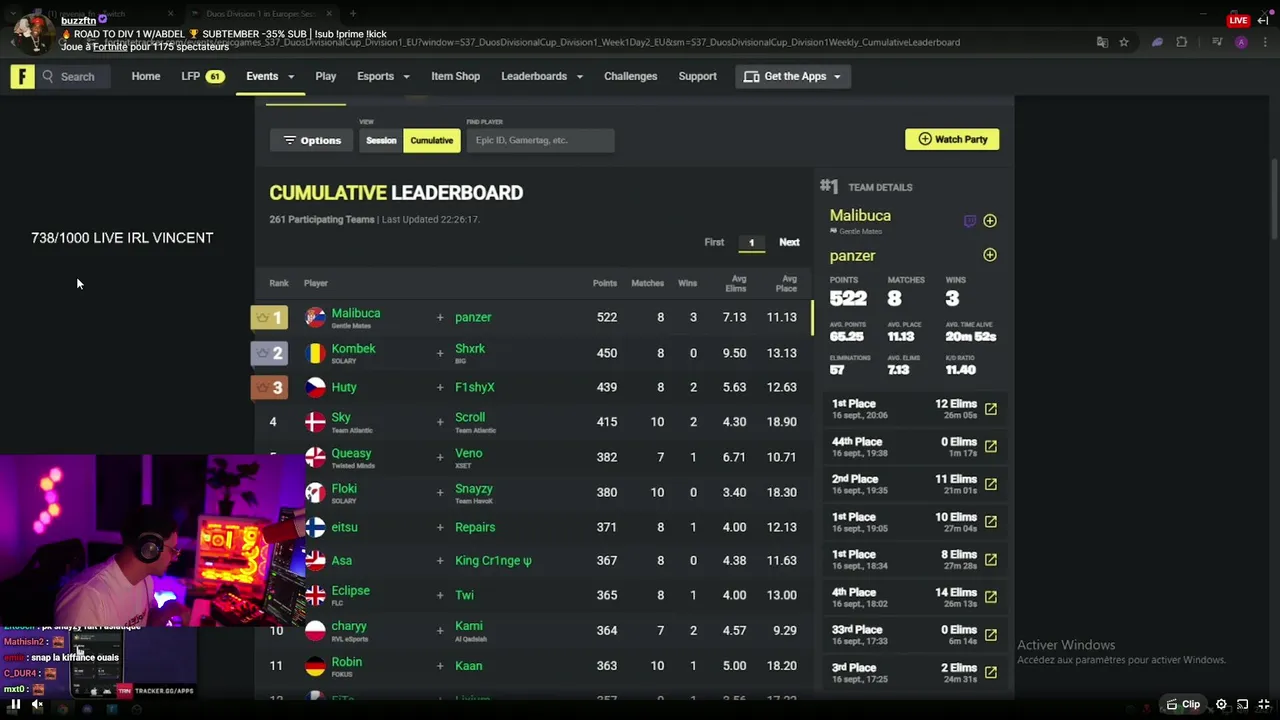Image resolution: width=1280 pixels, height=720 pixels.
Task: Open the 1st Place 10 Elims match
Action: [990, 522]
